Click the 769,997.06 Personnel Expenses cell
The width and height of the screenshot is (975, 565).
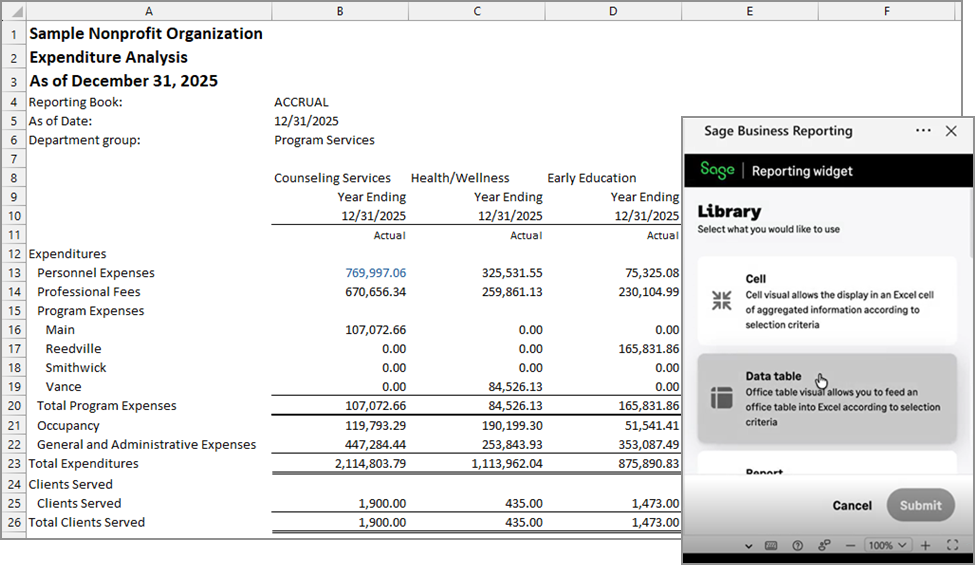pos(340,273)
